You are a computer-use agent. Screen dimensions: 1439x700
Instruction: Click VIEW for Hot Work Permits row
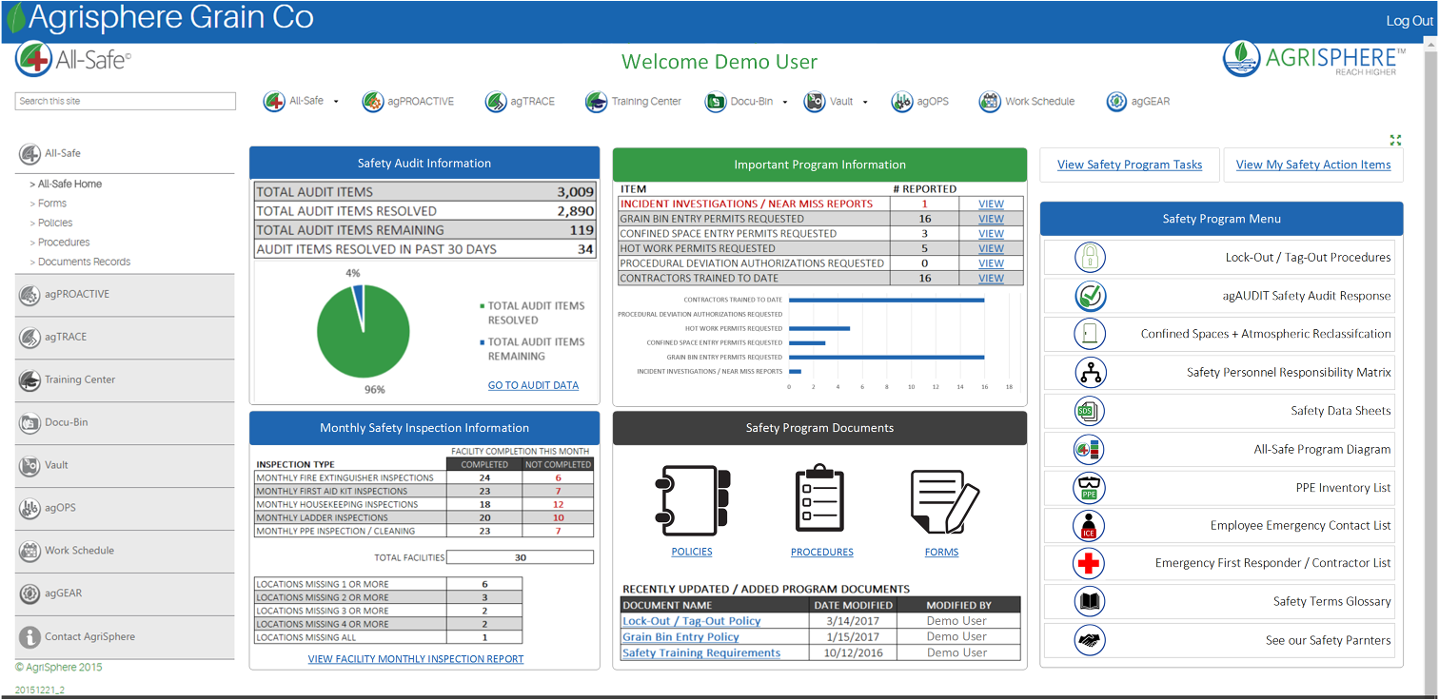point(991,249)
